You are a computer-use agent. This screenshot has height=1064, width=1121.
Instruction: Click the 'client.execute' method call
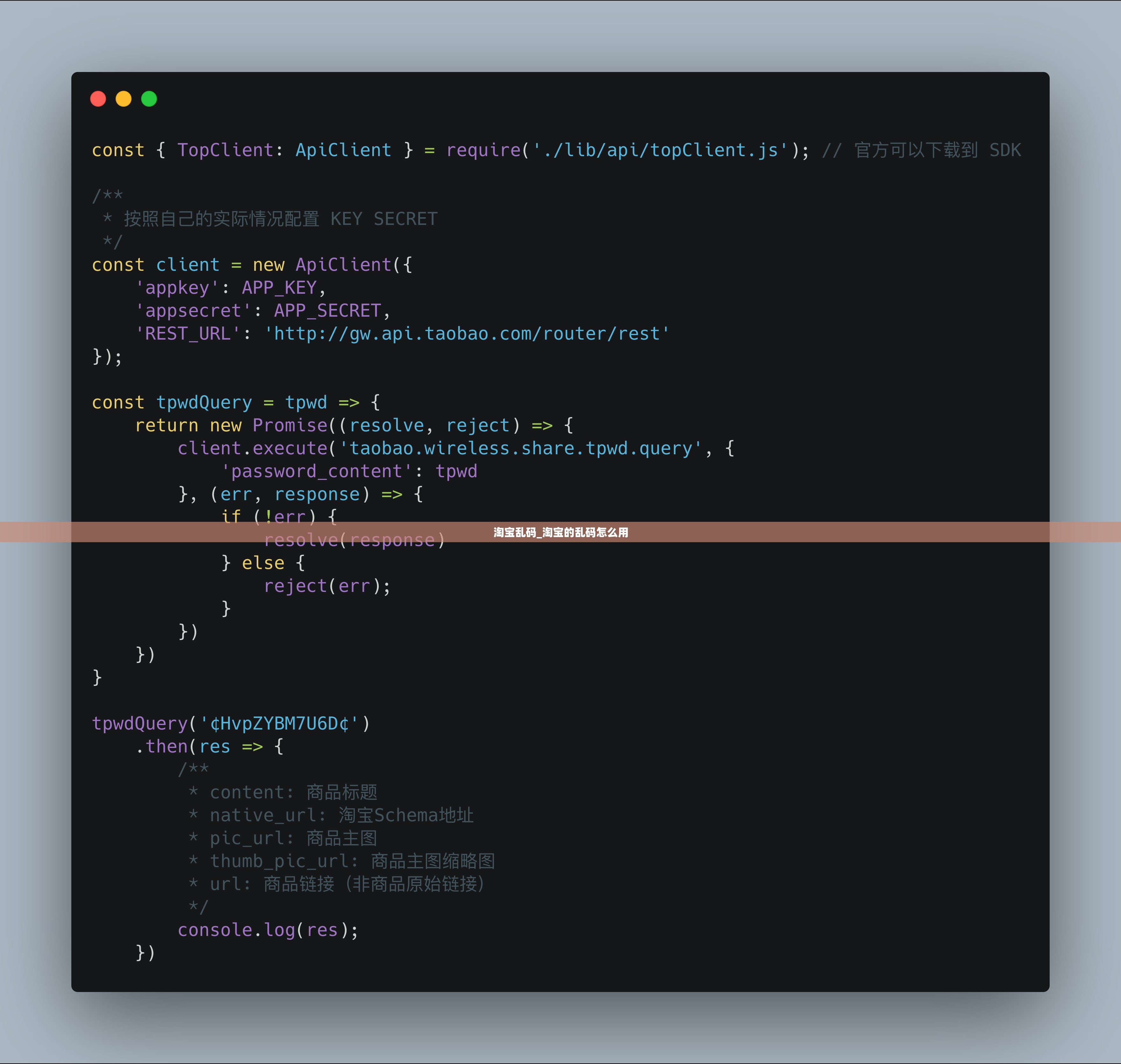click(x=252, y=449)
